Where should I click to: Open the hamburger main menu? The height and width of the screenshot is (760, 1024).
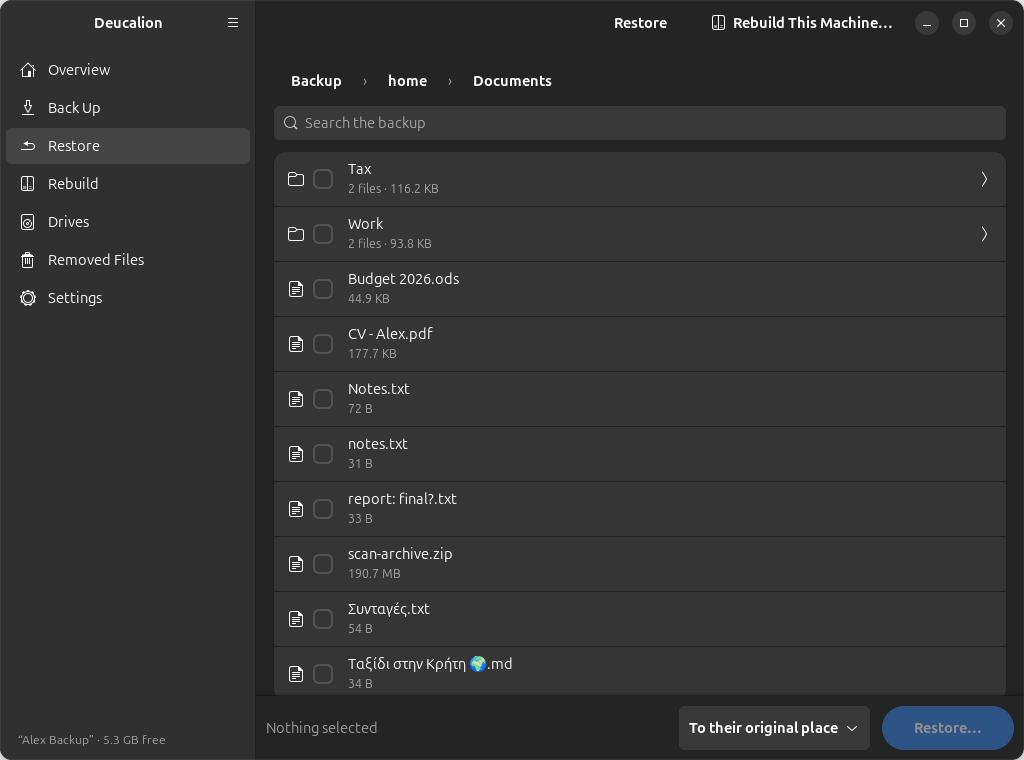tap(232, 23)
